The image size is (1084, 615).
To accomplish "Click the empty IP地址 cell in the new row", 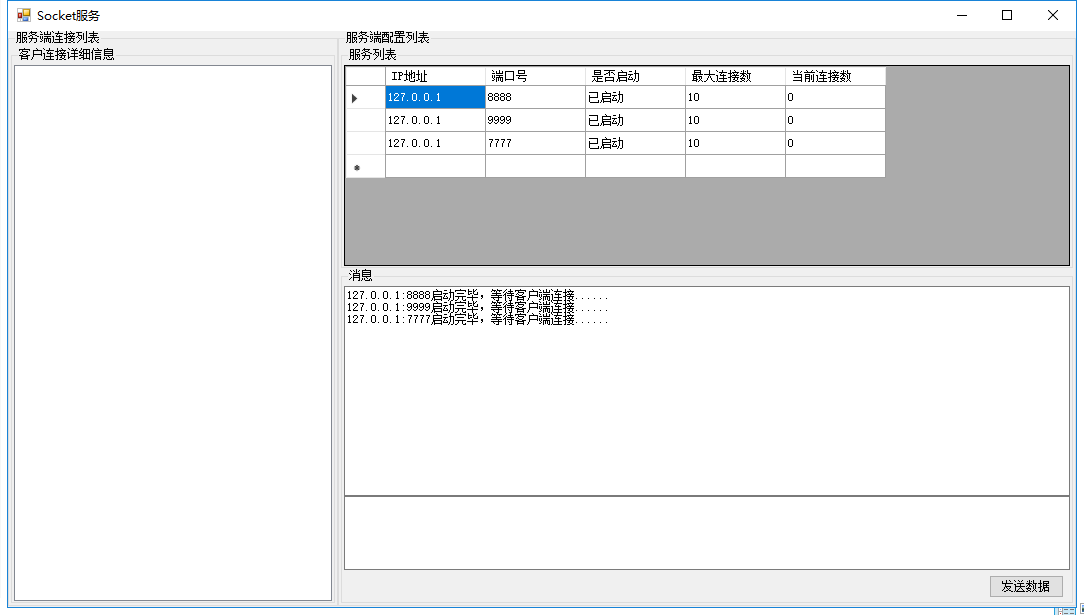I will pos(436,167).
